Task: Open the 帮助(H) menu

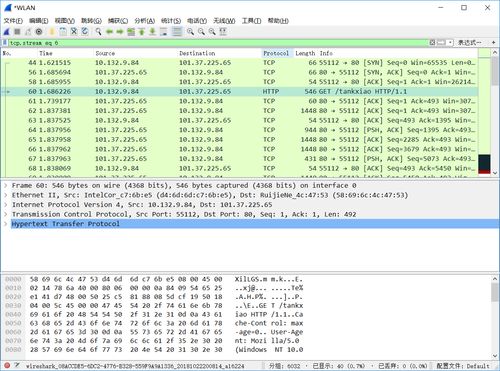Action: [x=278, y=21]
